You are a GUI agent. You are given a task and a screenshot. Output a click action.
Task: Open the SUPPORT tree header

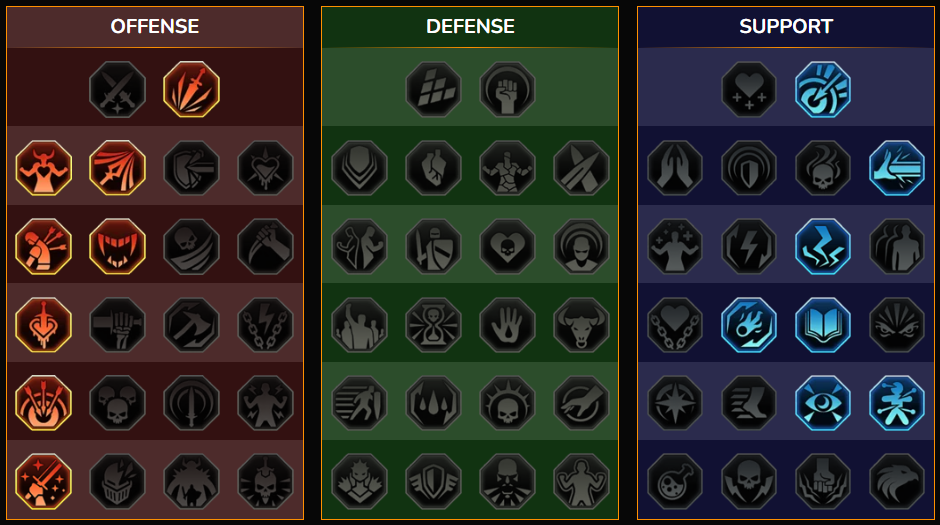click(x=786, y=26)
